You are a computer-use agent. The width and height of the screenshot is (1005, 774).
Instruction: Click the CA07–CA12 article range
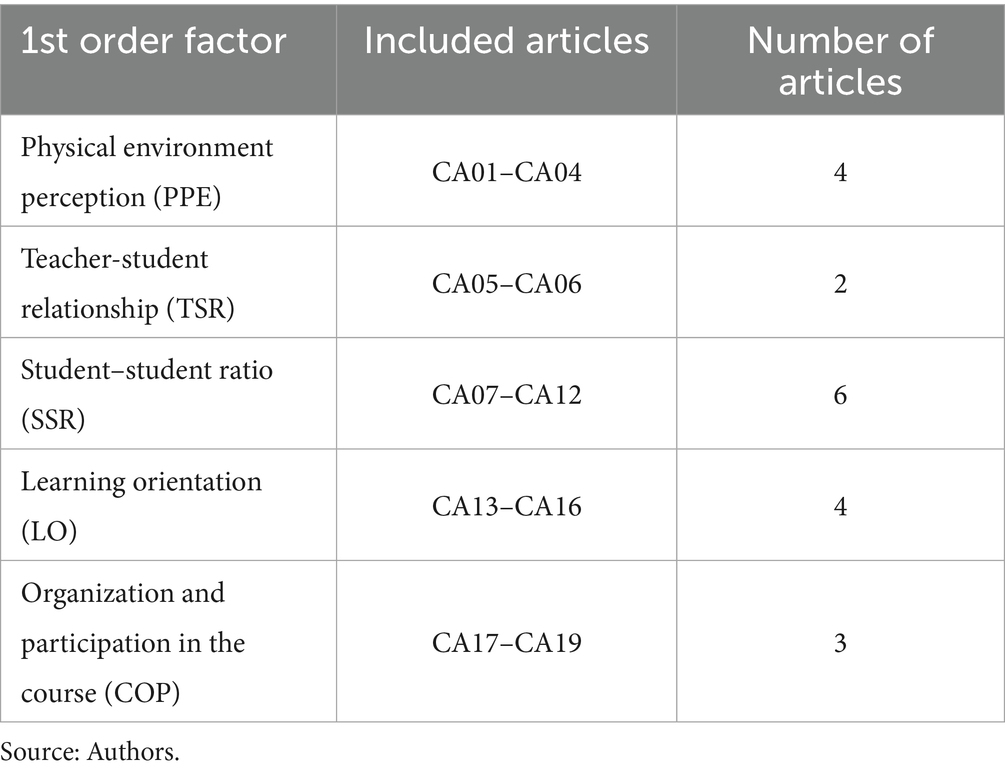506,396
